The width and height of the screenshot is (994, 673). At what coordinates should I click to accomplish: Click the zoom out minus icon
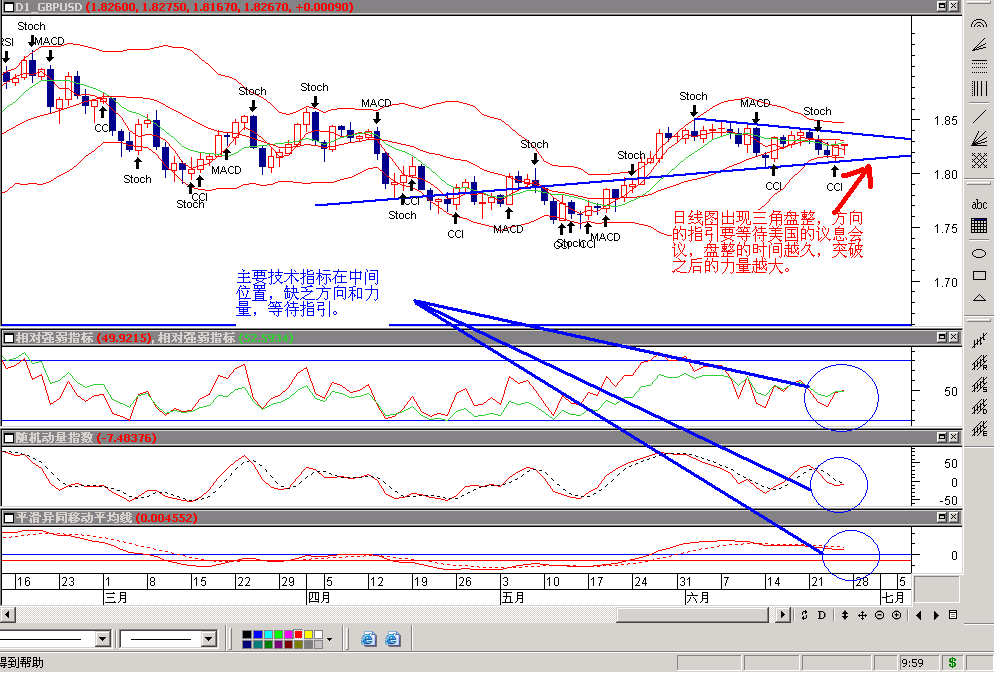878,615
